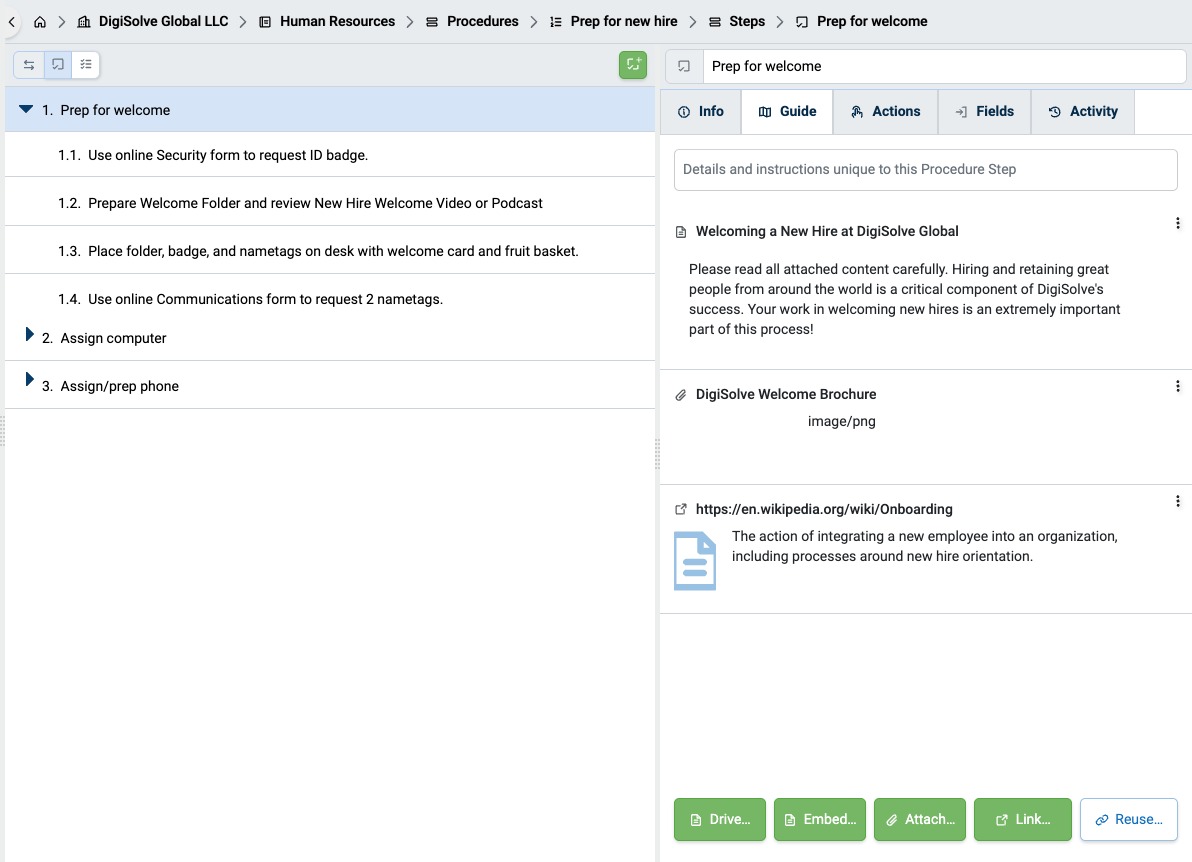Open the DigiSolve Welcome Brochure attachment

(786, 395)
